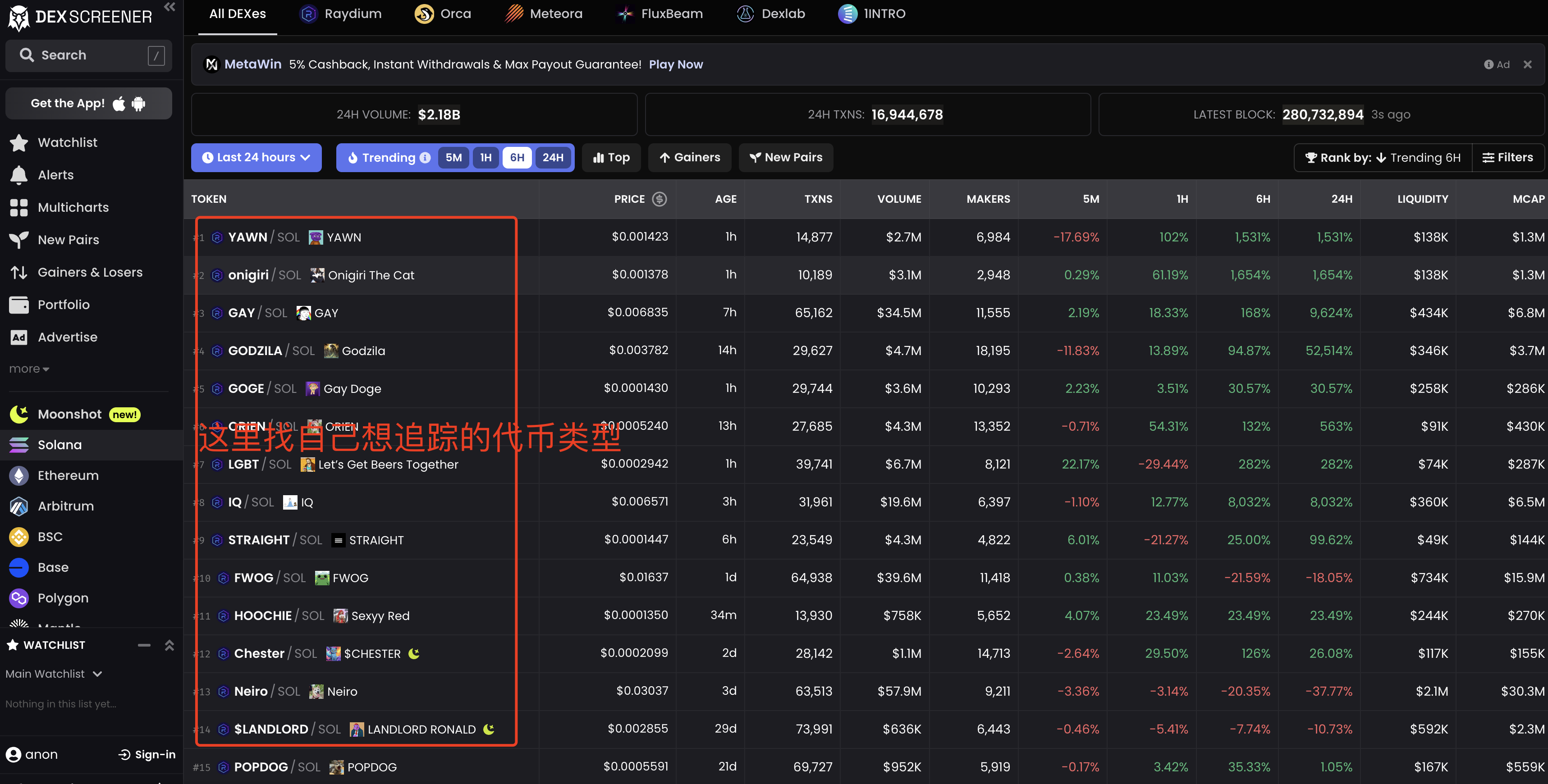Click the anon user avatar icon
The height and width of the screenshot is (784, 1548).
click(x=13, y=754)
